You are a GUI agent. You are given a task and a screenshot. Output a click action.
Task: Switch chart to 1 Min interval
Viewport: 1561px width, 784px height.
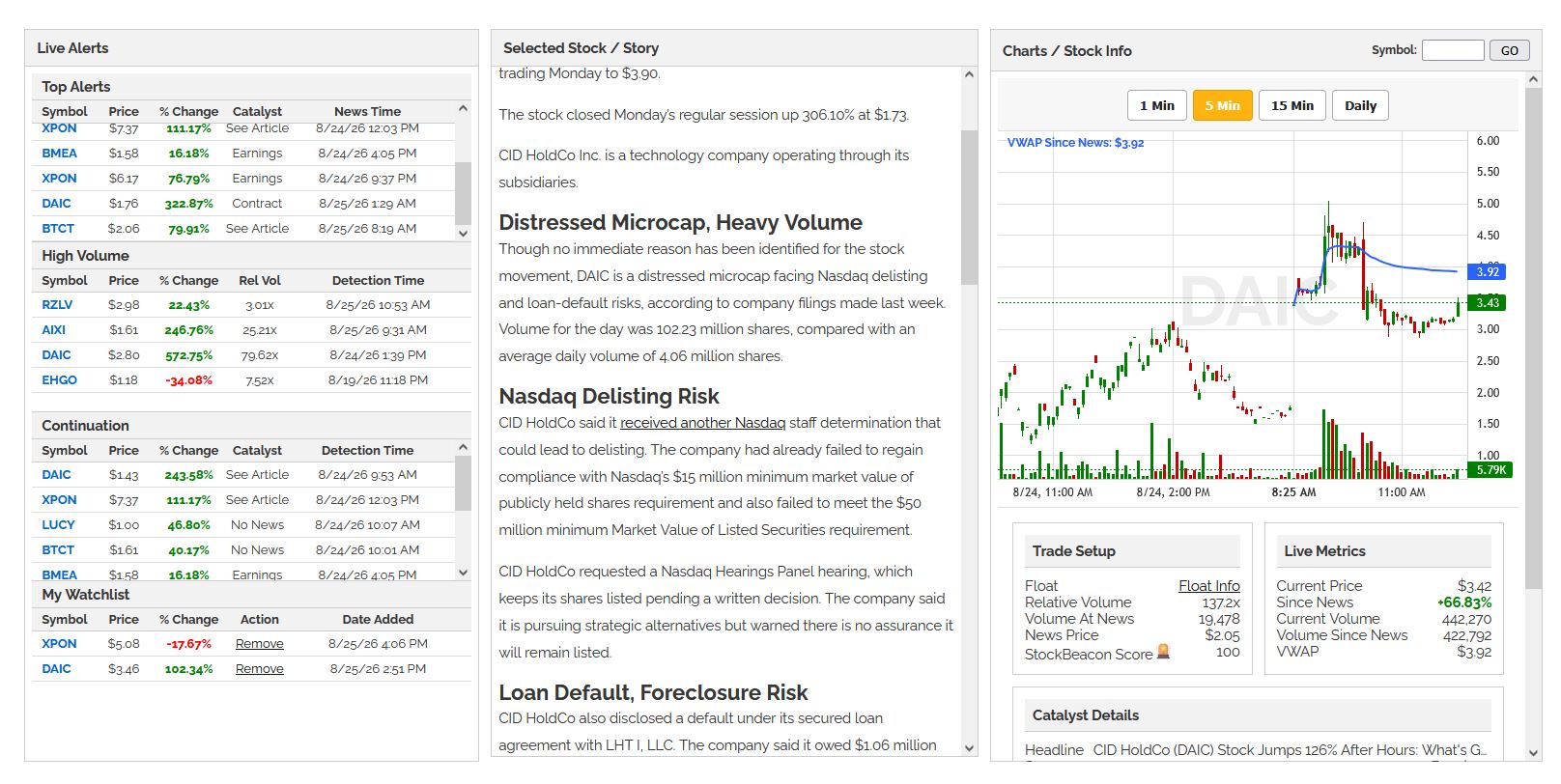[1156, 105]
